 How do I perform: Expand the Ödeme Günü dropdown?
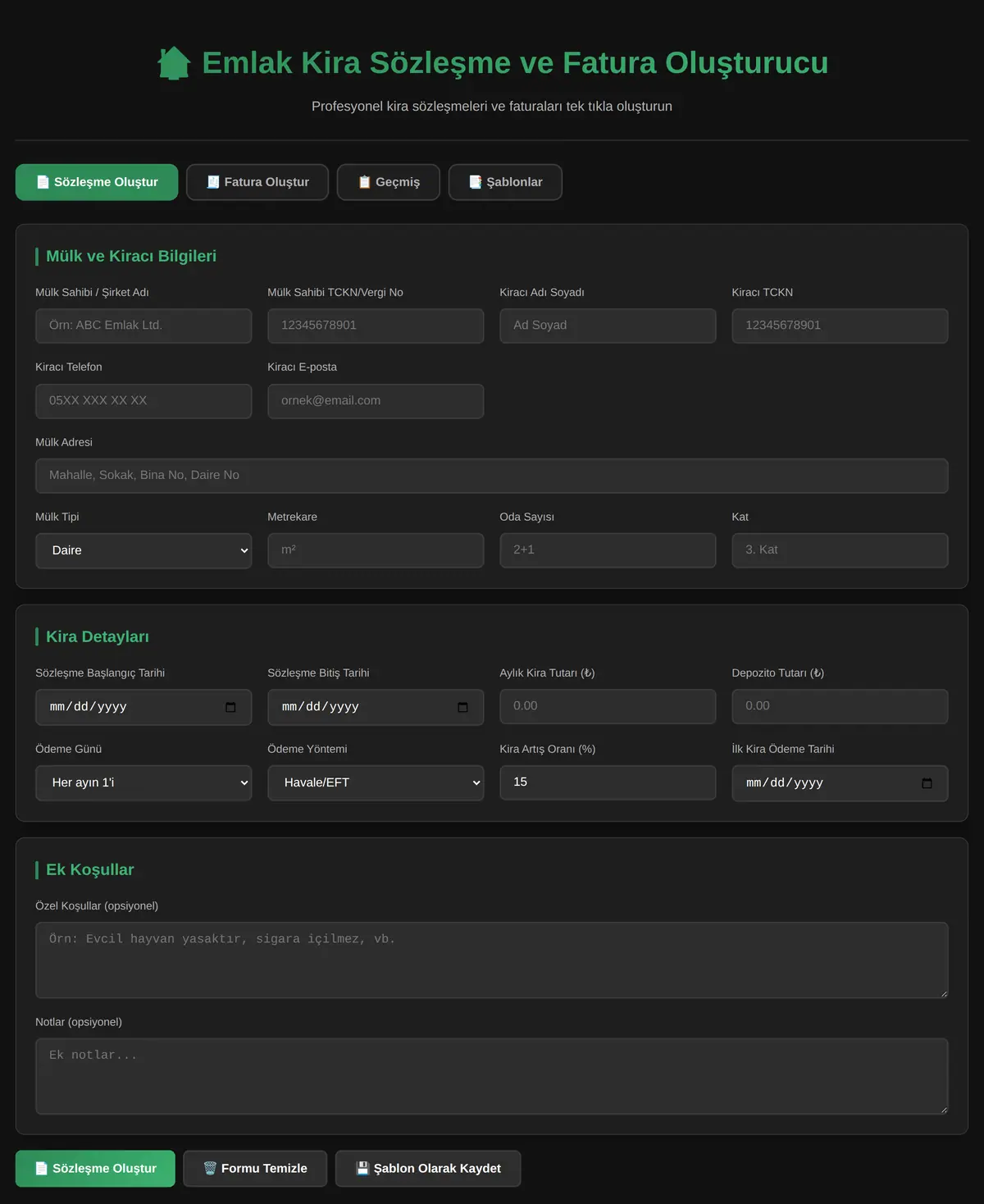[143, 782]
